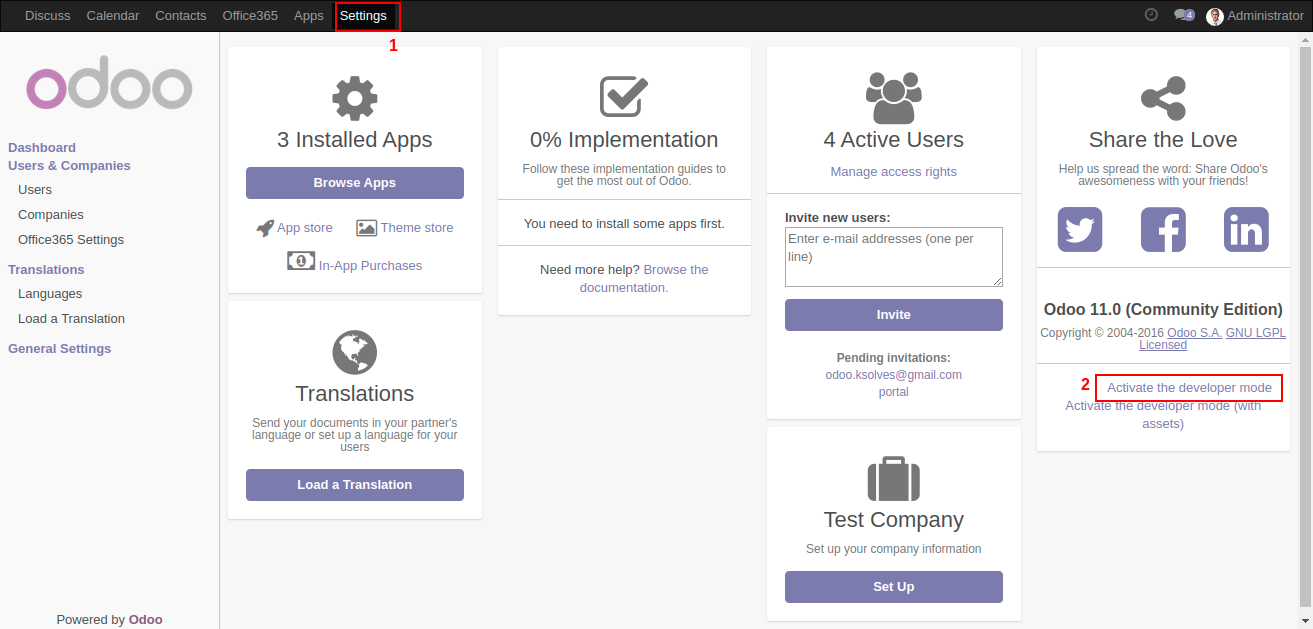Click the briefcase icon above Test Company
Image resolution: width=1313 pixels, height=629 pixels.
[x=893, y=478]
